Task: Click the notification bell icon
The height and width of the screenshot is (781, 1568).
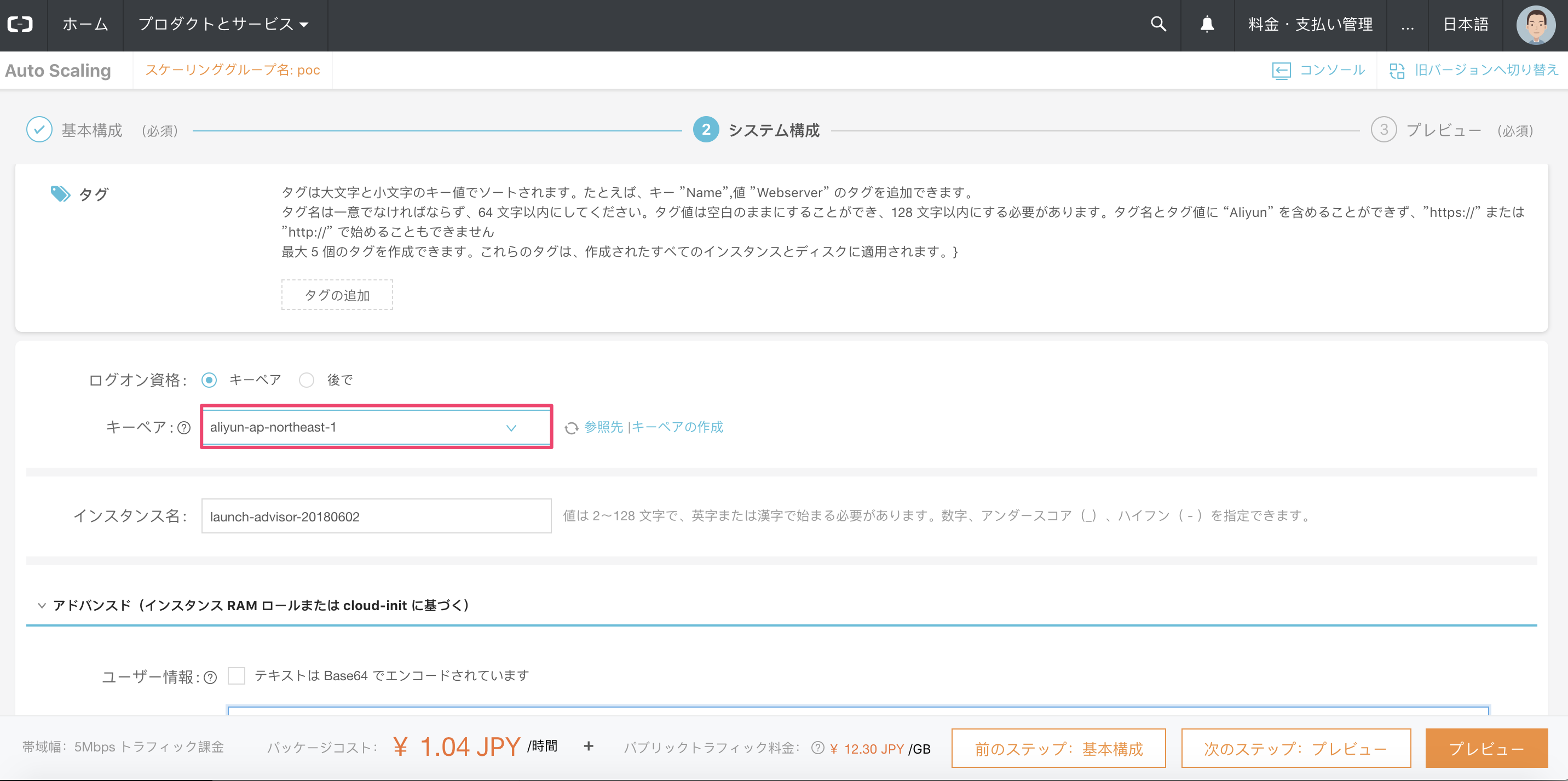Action: pyautogui.click(x=1207, y=24)
